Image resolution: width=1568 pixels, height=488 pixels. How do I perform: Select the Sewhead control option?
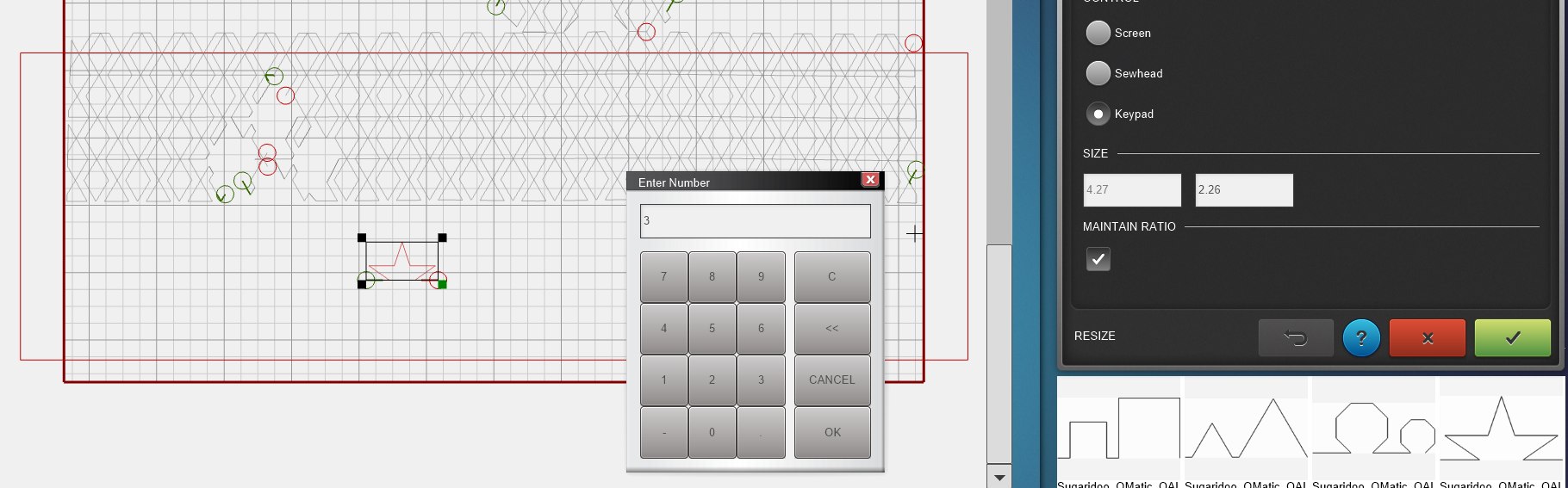point(1098,73)
